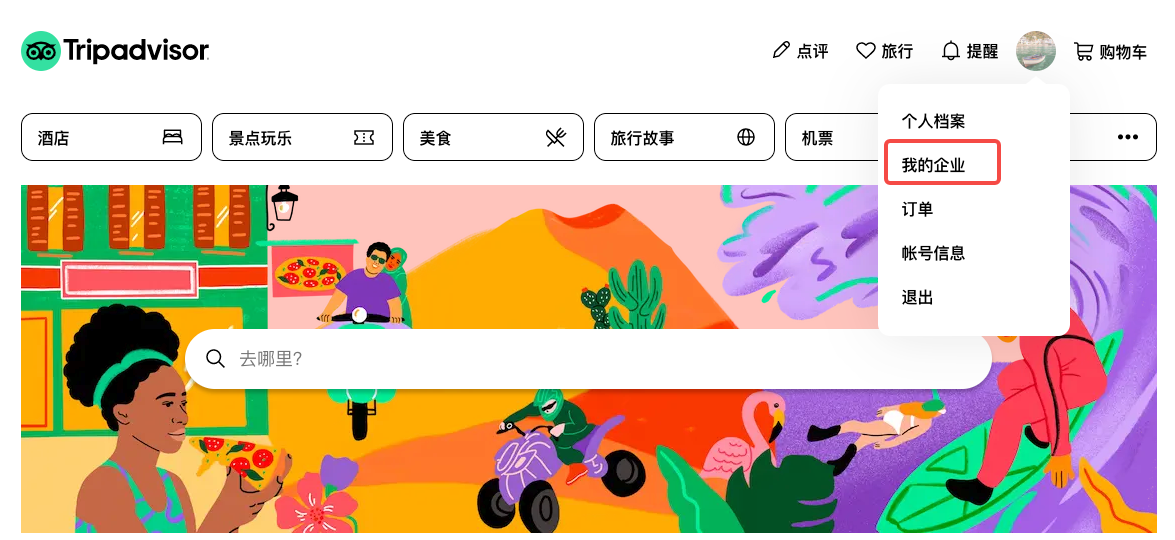Image resolution: width=1175 pixels, height=540 pixels.
Task: Choose 帐号信息 in the dropdown
Action: coord(933,253)
